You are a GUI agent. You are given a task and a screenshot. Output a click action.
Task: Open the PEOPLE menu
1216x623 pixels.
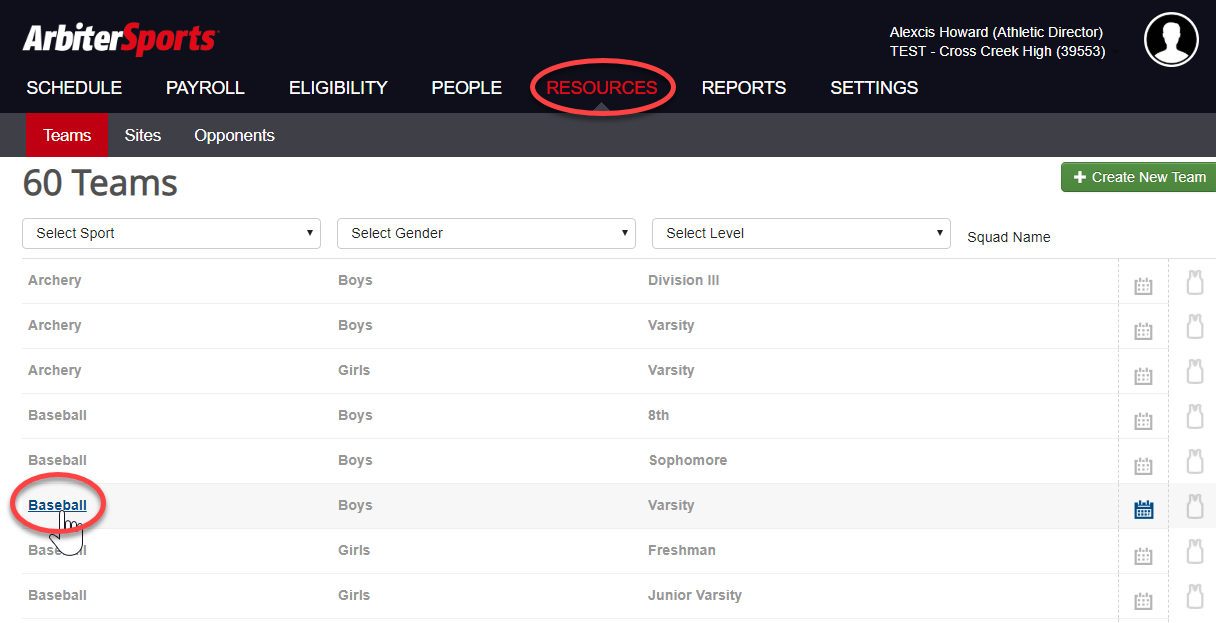tap(466, 88)
